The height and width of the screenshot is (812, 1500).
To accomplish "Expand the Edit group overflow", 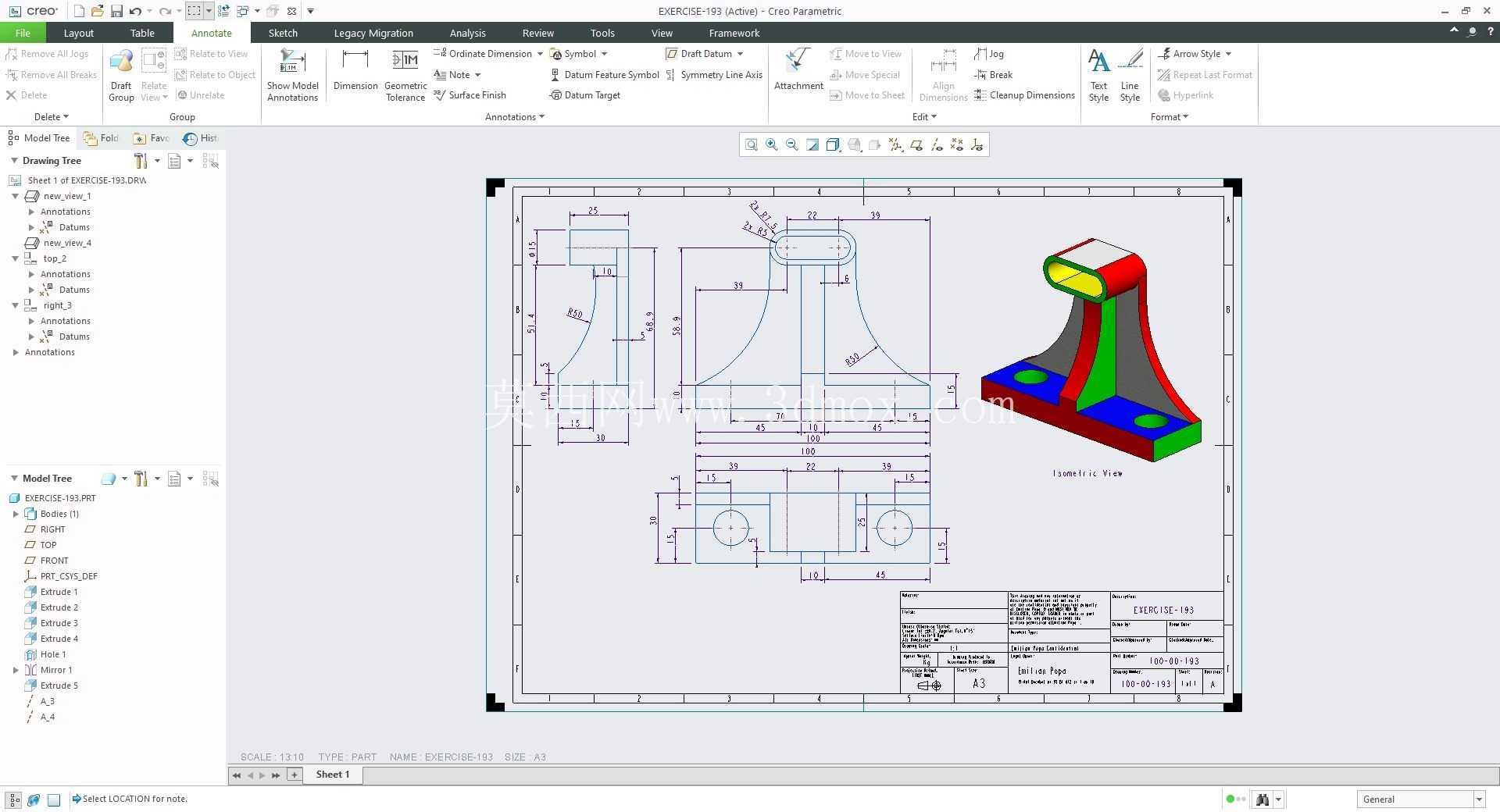I will point(924,117).
